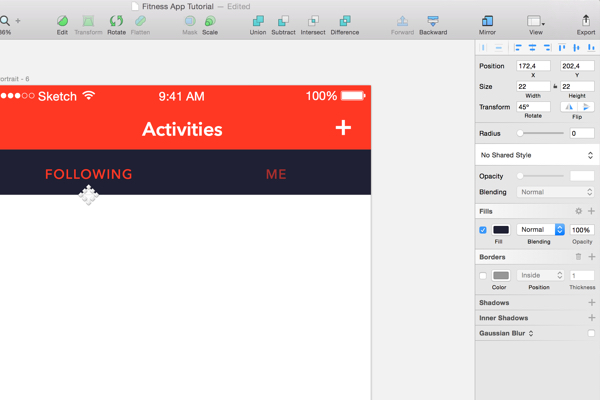
Task: Add a new fill with plus
Action: point(591,211)
